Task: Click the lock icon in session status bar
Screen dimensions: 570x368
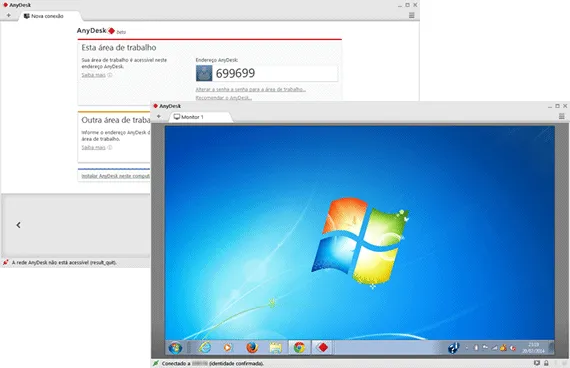Action: click(546, 363)
